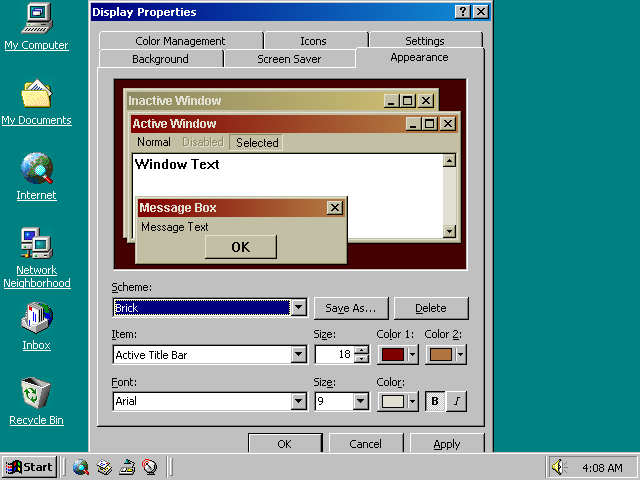Viewport: 640px width, 480px height.
Task: Increase item size with up spinner
Action: 361,350
